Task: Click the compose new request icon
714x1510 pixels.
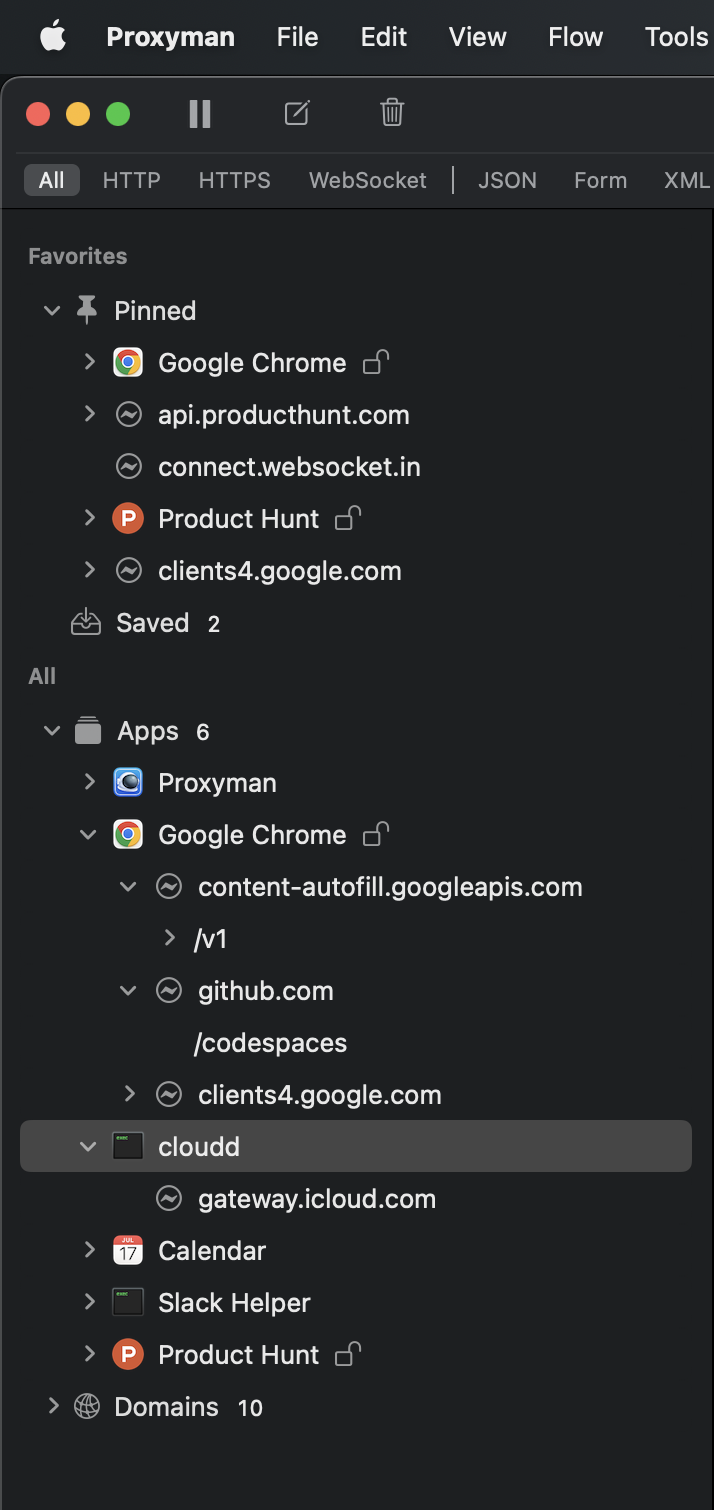Action: tap(296, 113)
